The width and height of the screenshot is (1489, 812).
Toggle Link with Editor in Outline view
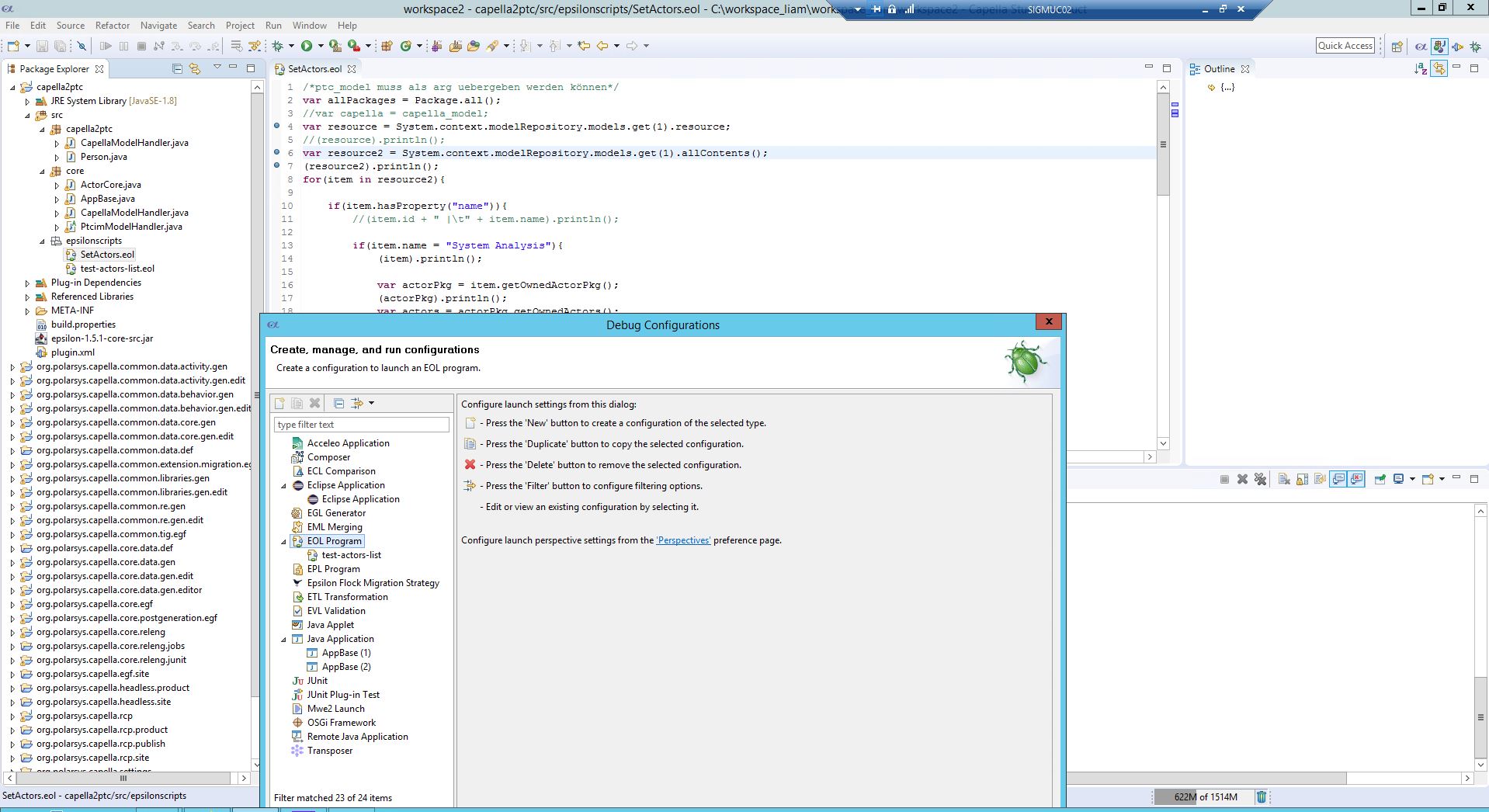pyautogui.click(x=1439, y=69)
